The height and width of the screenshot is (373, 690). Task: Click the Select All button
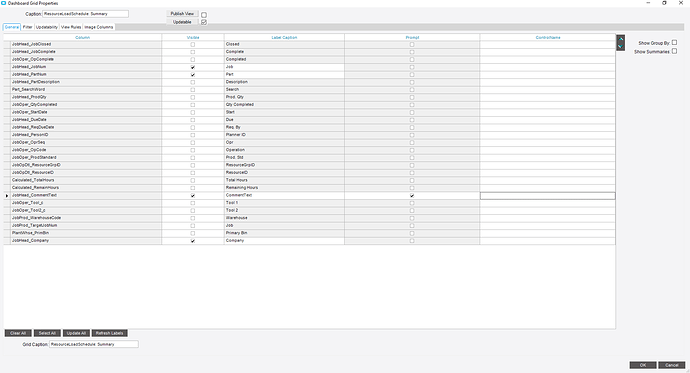point(47,333)
